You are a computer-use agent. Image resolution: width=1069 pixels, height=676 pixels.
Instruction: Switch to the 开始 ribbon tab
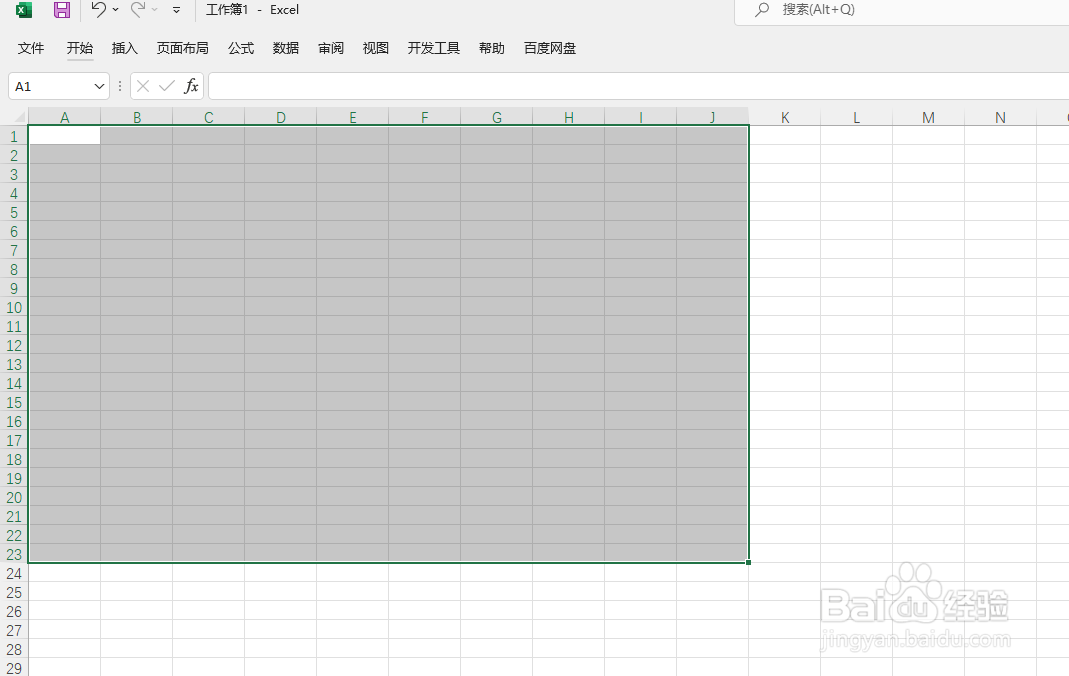pyautogui.click(x=80, y=48)
